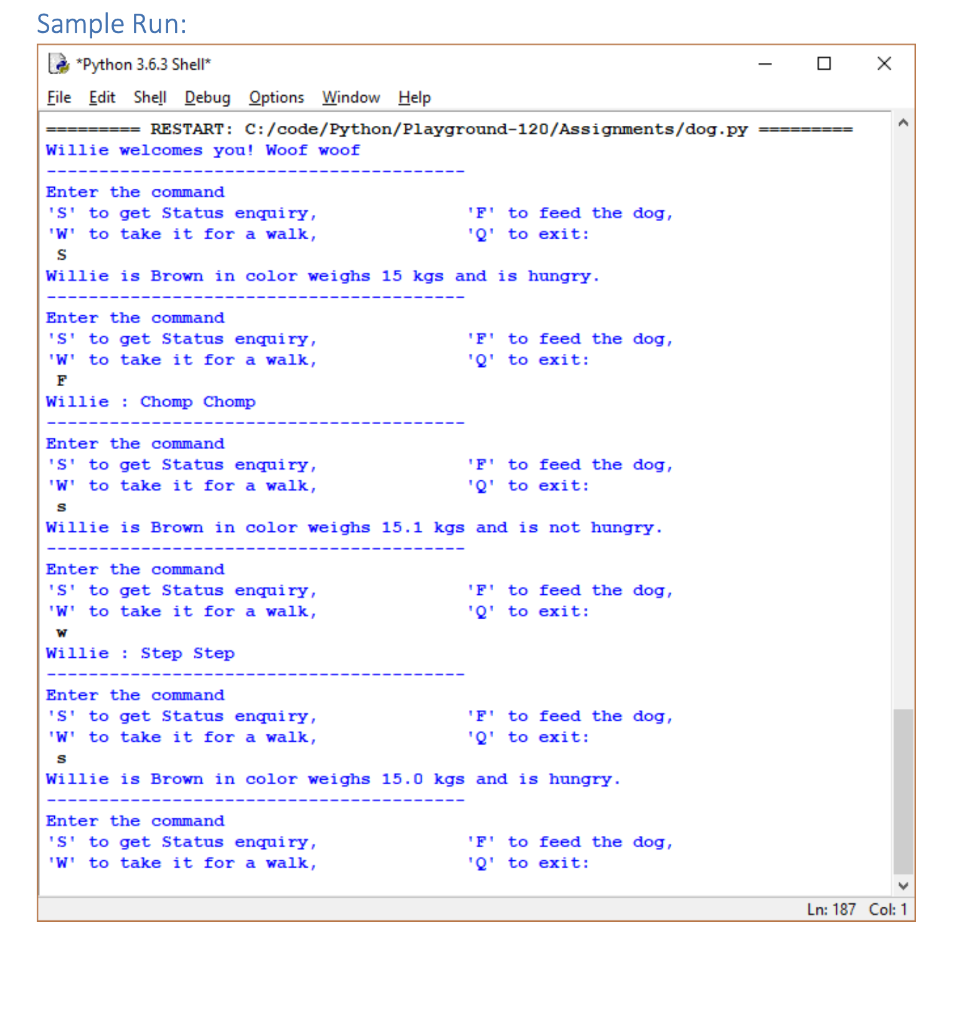Open the Debug menu

[x=207, y=98]
